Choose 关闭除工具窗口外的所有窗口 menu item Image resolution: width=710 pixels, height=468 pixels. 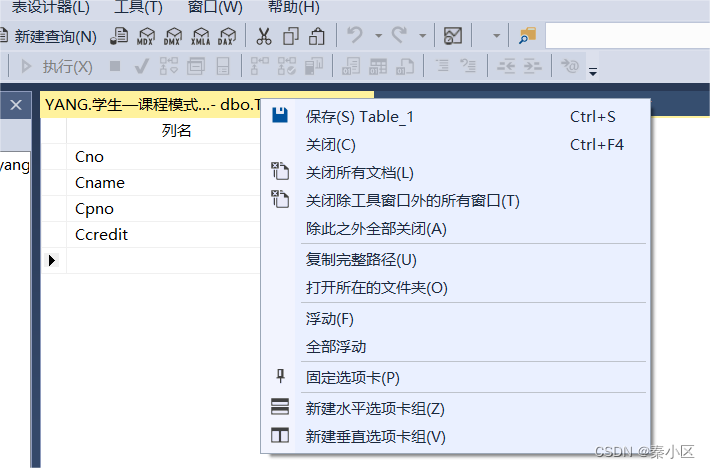[x=456, y=201]
